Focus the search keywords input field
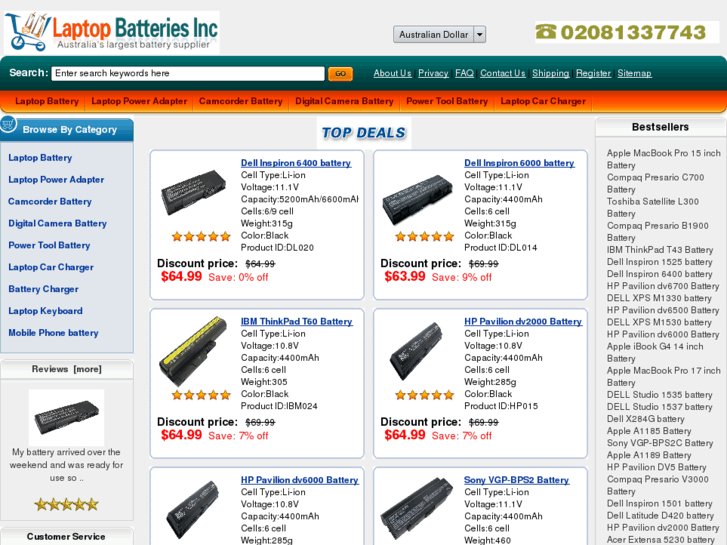The image size is (727, 545). (x=188, y=73)
